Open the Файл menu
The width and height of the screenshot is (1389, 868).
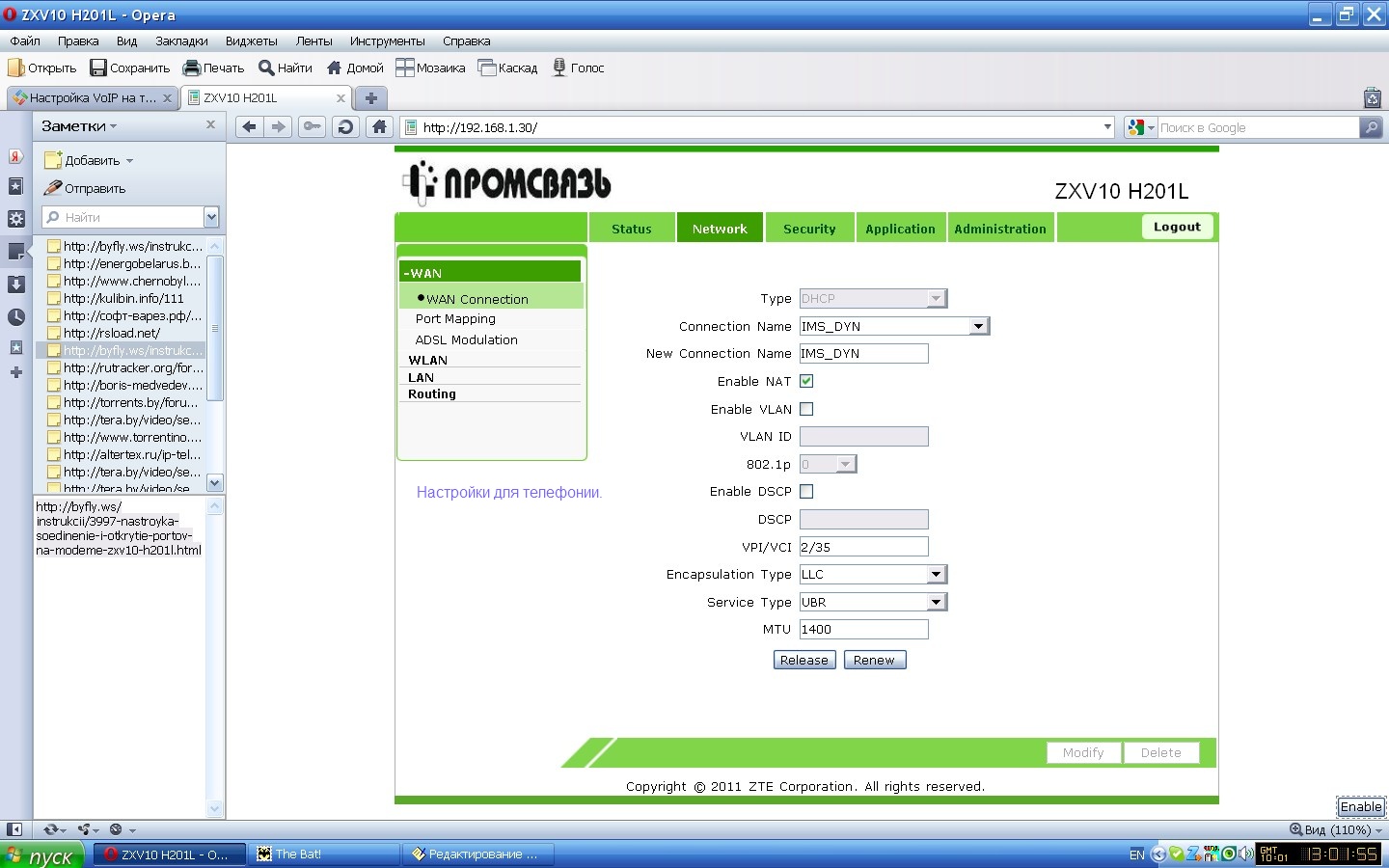(x=25, y=41)
